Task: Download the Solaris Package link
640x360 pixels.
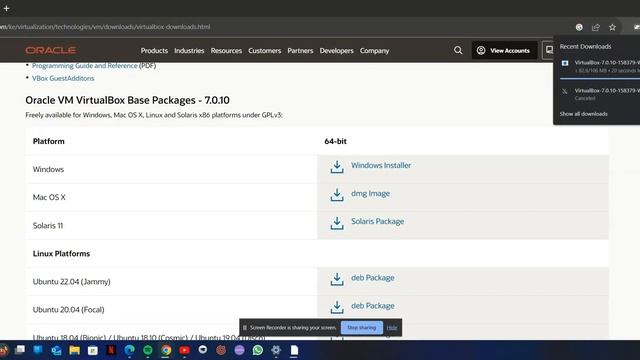Action: (378, 221)
